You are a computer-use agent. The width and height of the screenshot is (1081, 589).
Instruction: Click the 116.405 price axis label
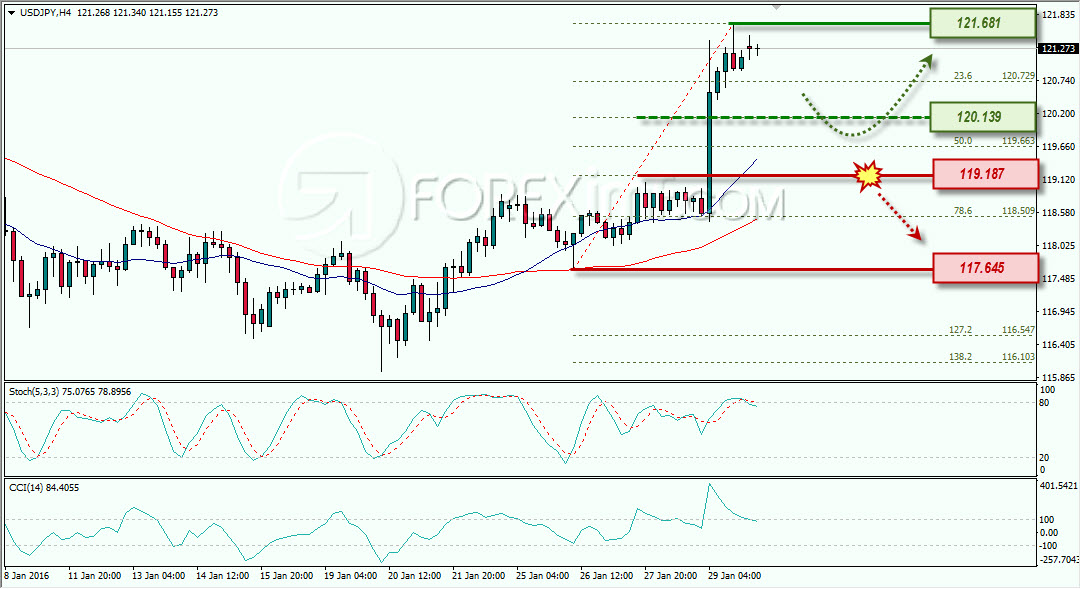[1058, 345]
